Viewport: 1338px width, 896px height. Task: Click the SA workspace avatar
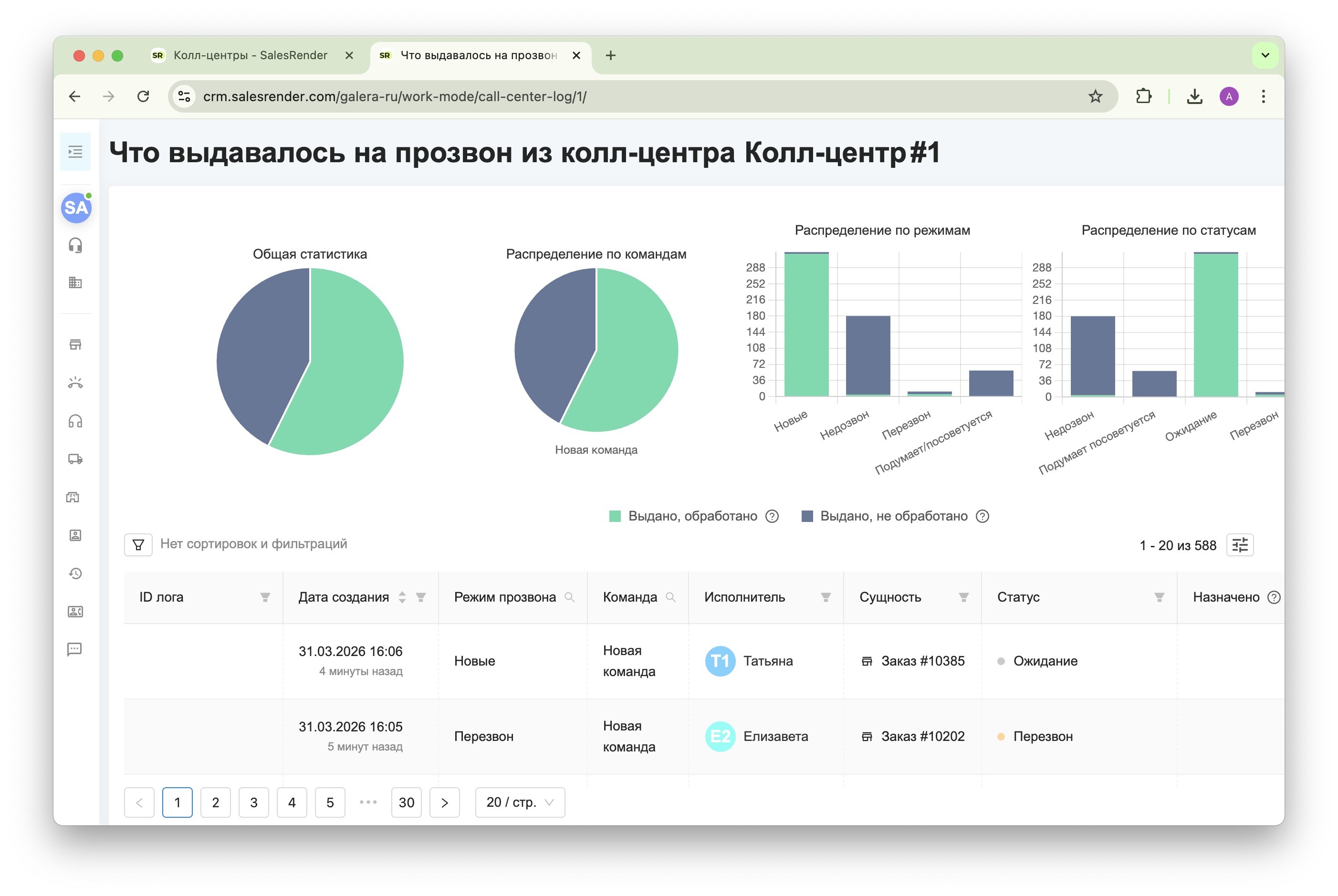75,208
